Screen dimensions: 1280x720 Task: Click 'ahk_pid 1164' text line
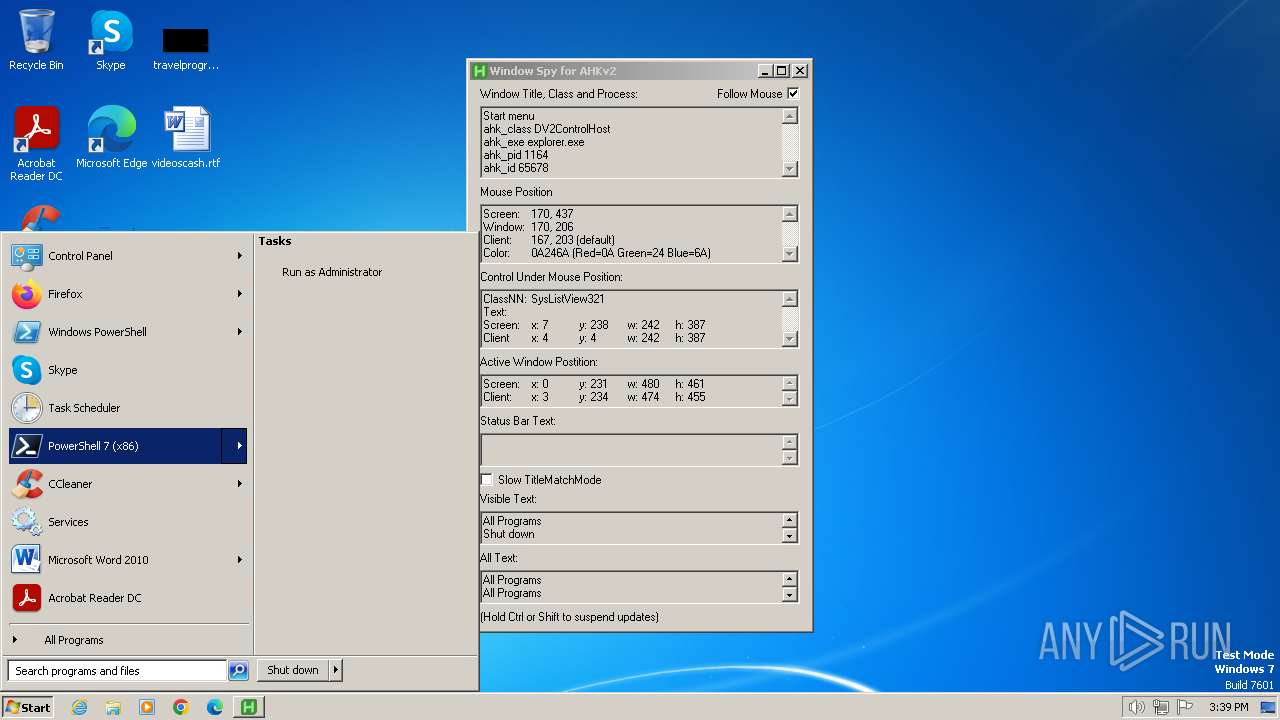(x=515, y=155)
